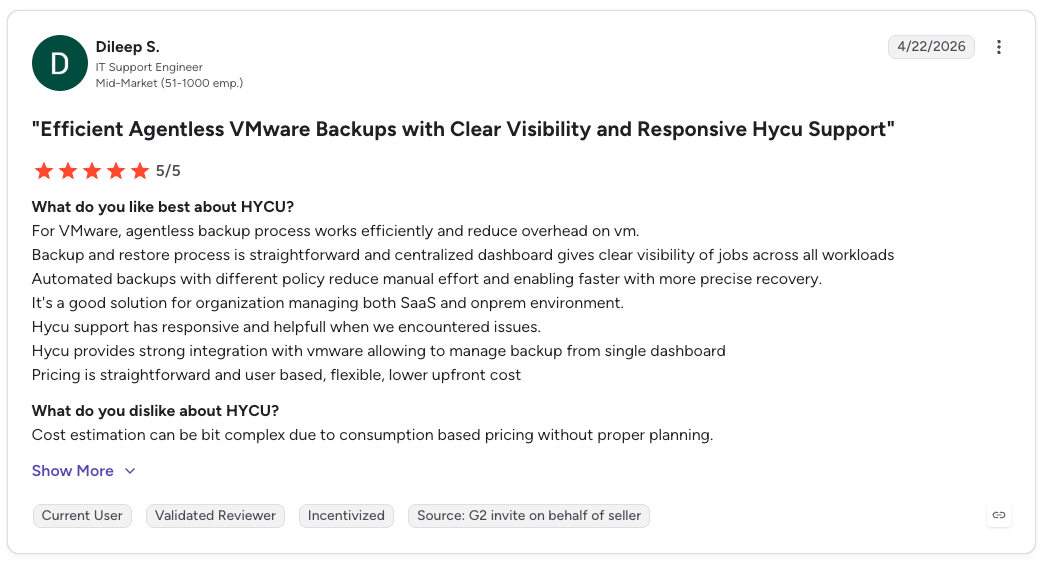
Task: Click the green D avatar
Action: (60, 63)
